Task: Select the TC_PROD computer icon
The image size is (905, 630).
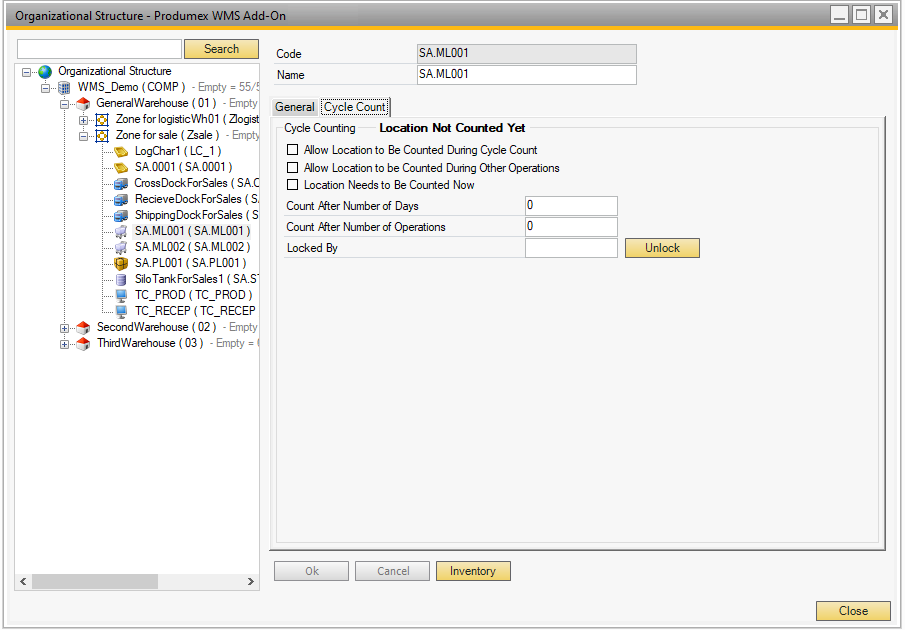Action: 121,296
